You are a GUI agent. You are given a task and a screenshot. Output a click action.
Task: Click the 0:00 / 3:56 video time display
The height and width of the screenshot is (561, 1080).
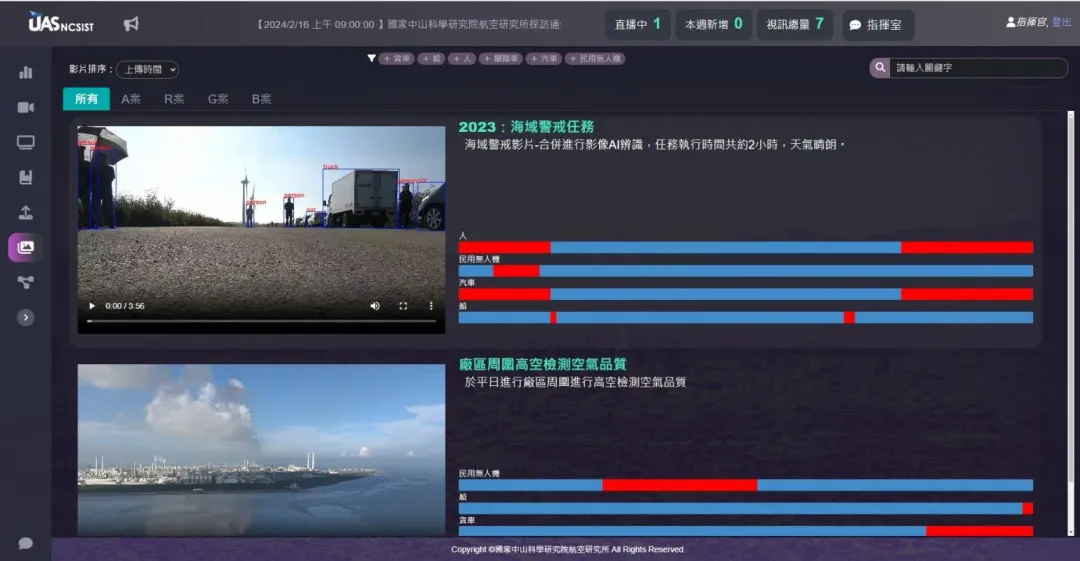125,306
